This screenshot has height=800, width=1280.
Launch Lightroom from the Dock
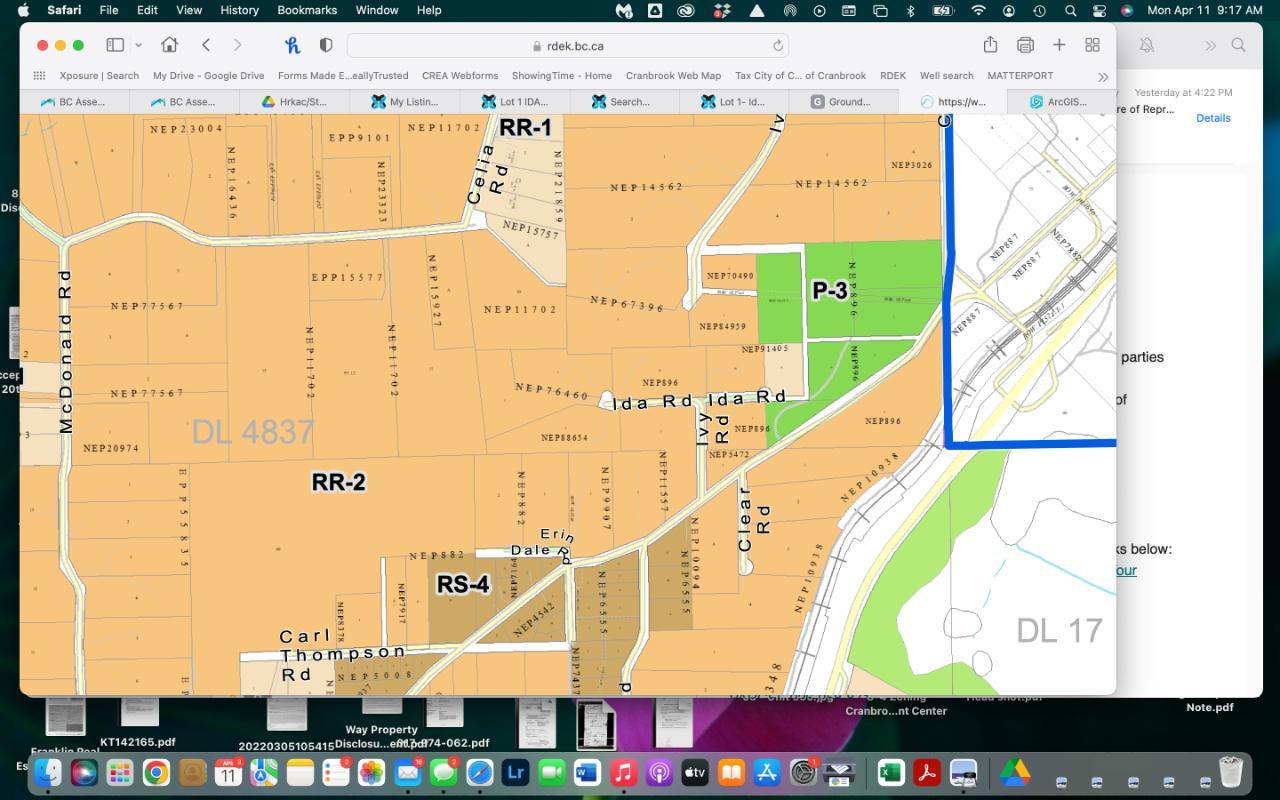pyautogui.click(x=515, y=773)
